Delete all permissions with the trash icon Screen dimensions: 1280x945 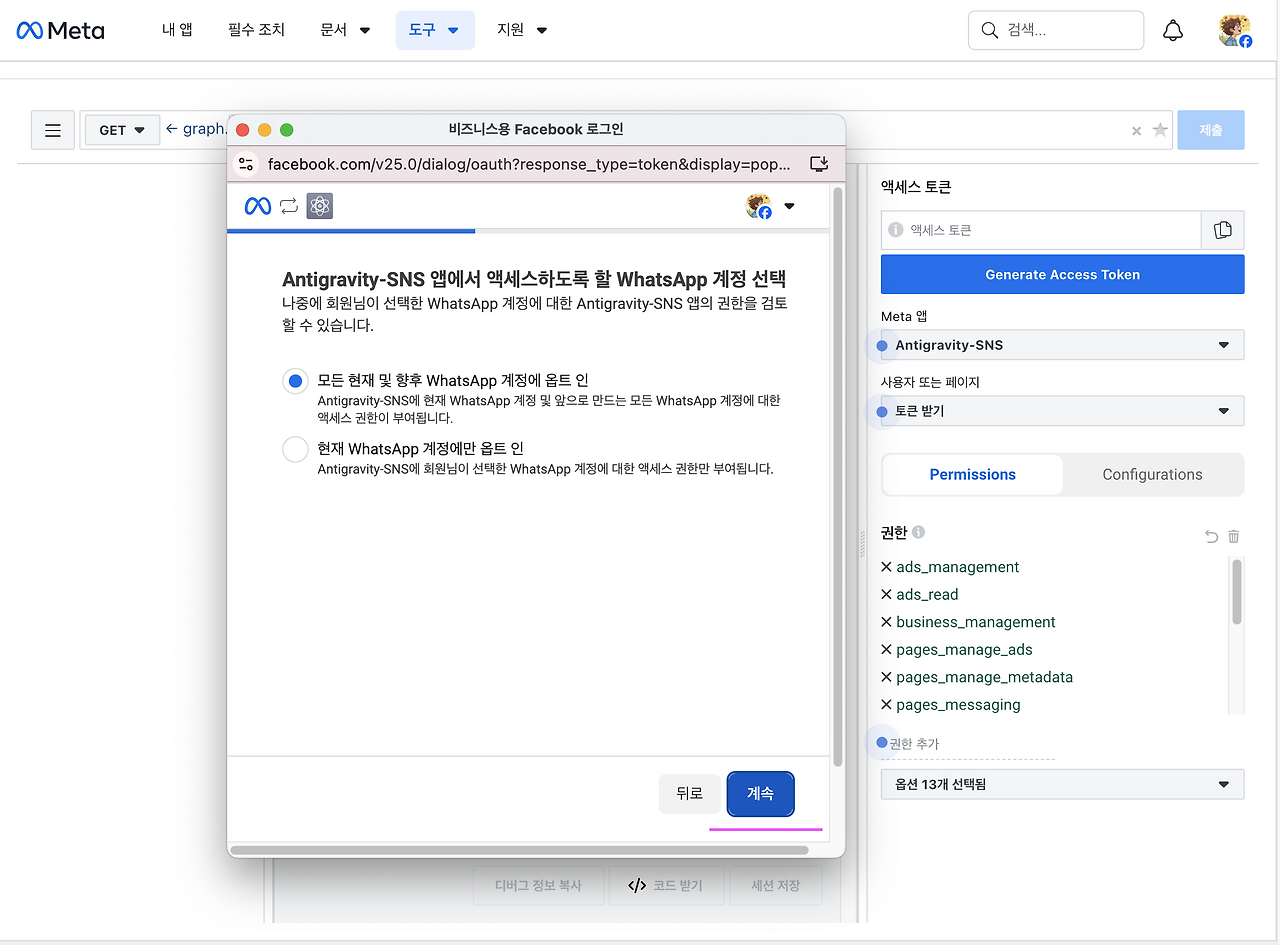(1234, 537)
